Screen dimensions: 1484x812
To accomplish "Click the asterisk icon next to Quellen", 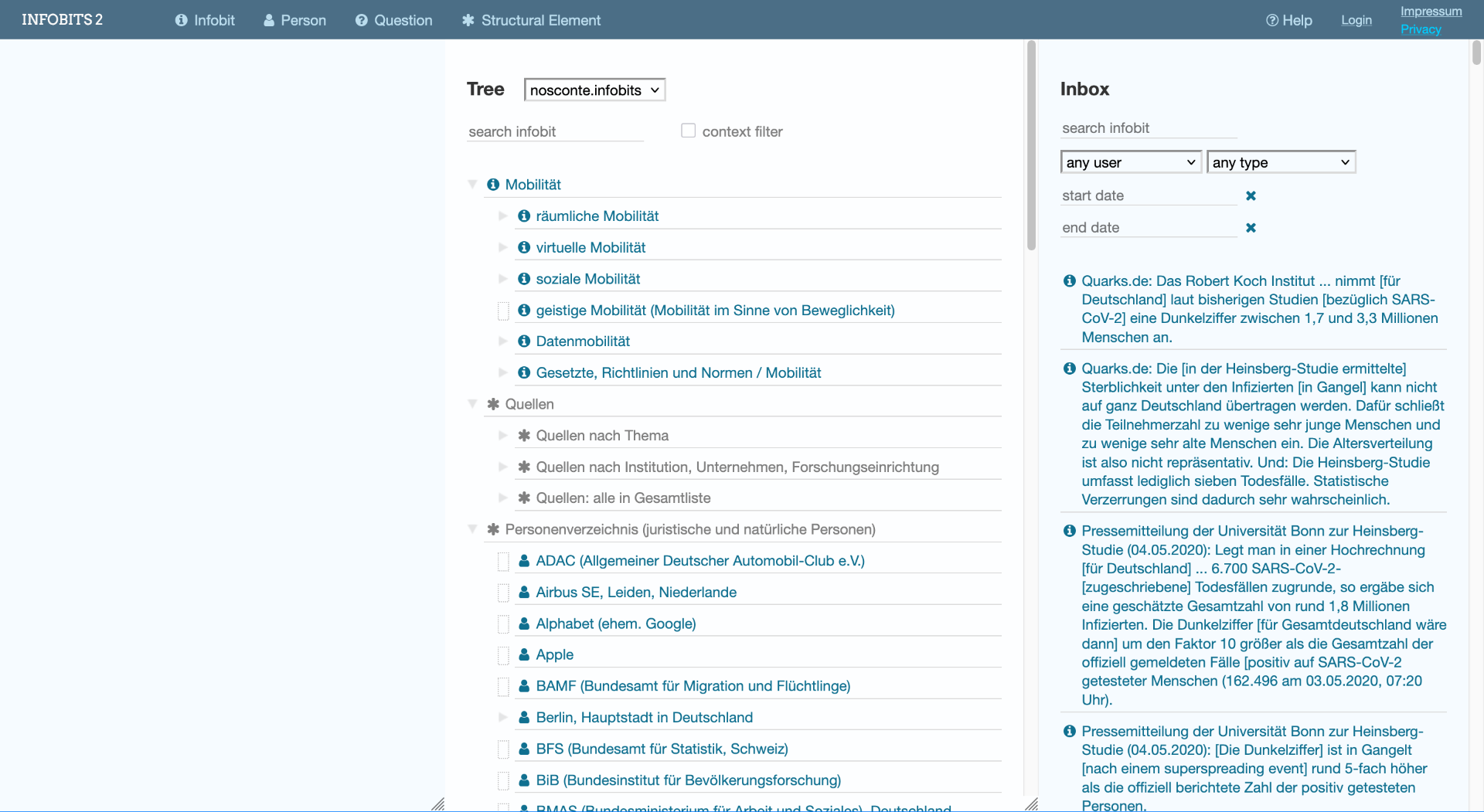I will 493,404.
